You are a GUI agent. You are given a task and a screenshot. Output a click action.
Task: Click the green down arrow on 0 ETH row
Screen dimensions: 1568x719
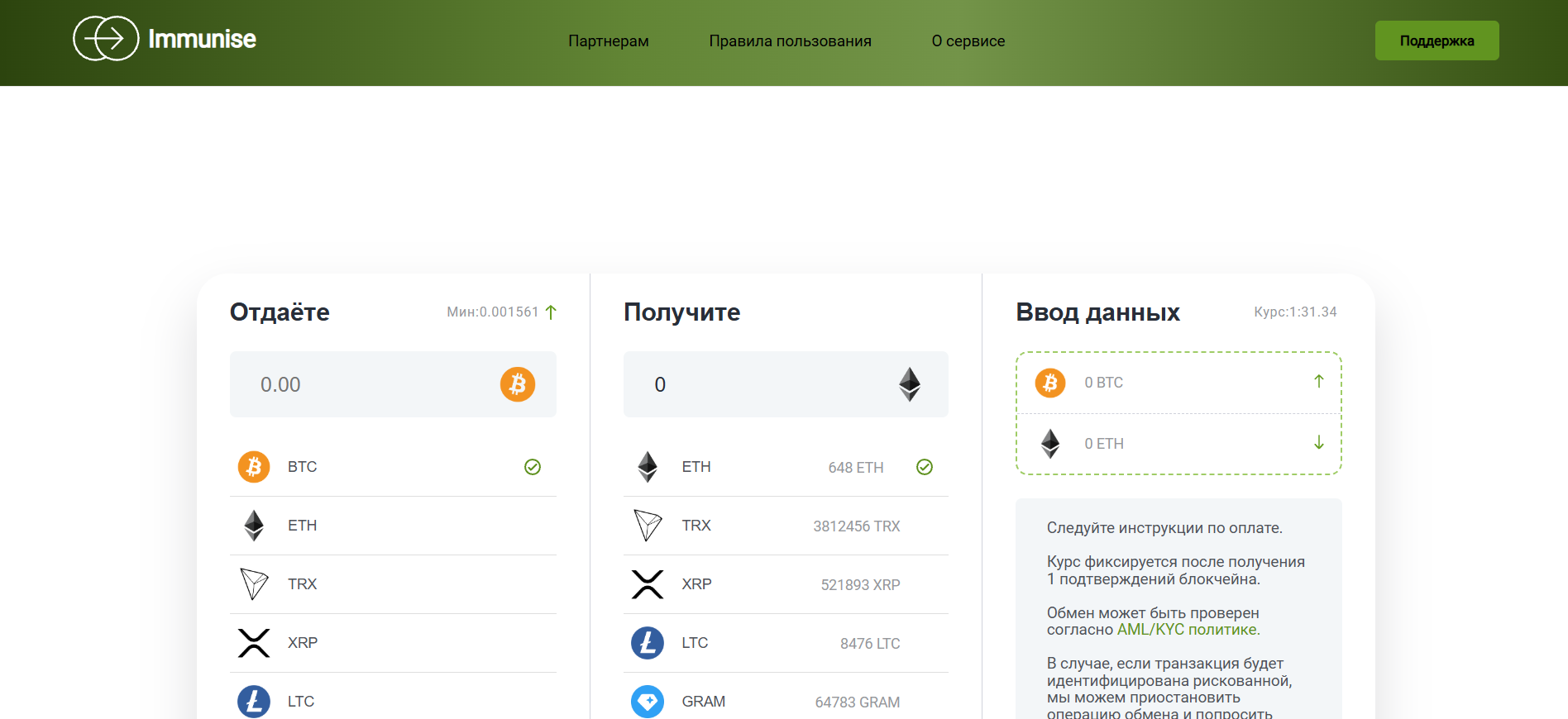pos(1319,443)
